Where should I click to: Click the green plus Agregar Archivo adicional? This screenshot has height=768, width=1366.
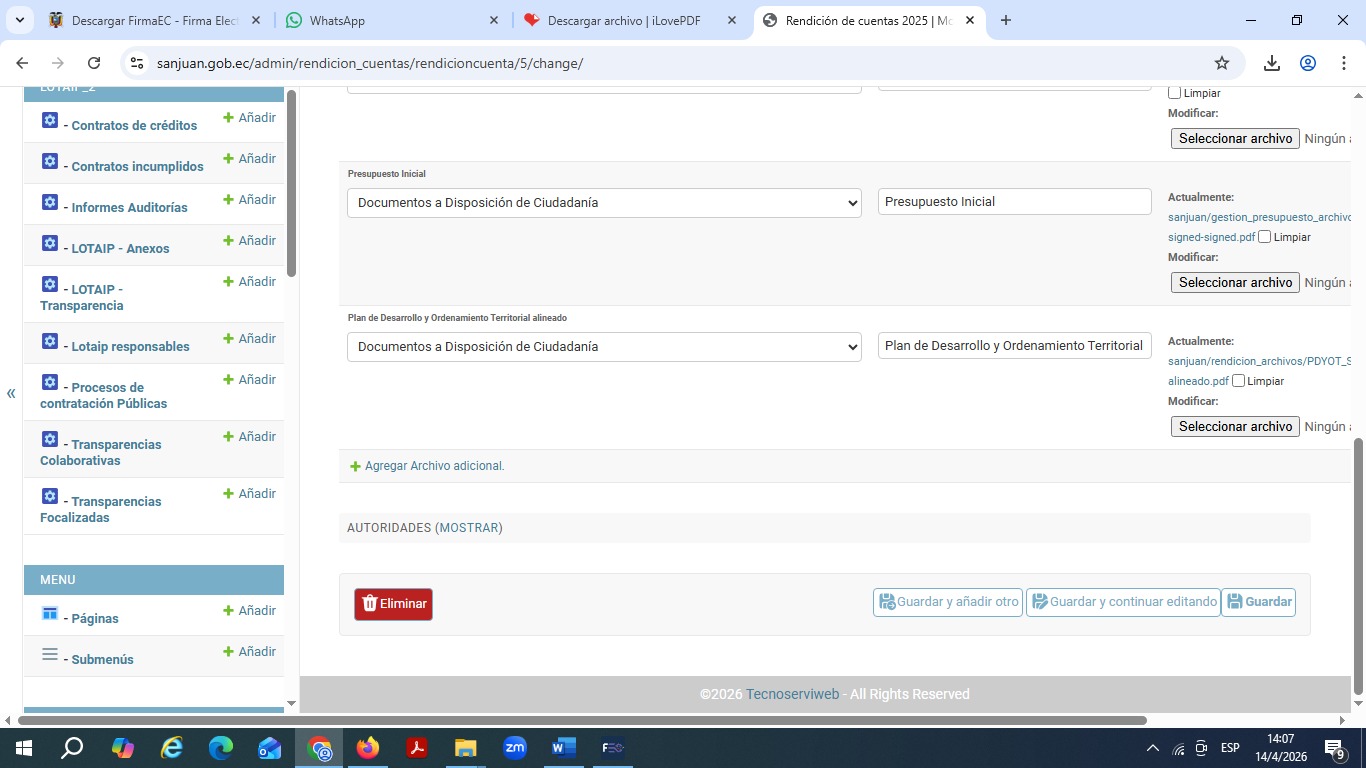(355, 466)
